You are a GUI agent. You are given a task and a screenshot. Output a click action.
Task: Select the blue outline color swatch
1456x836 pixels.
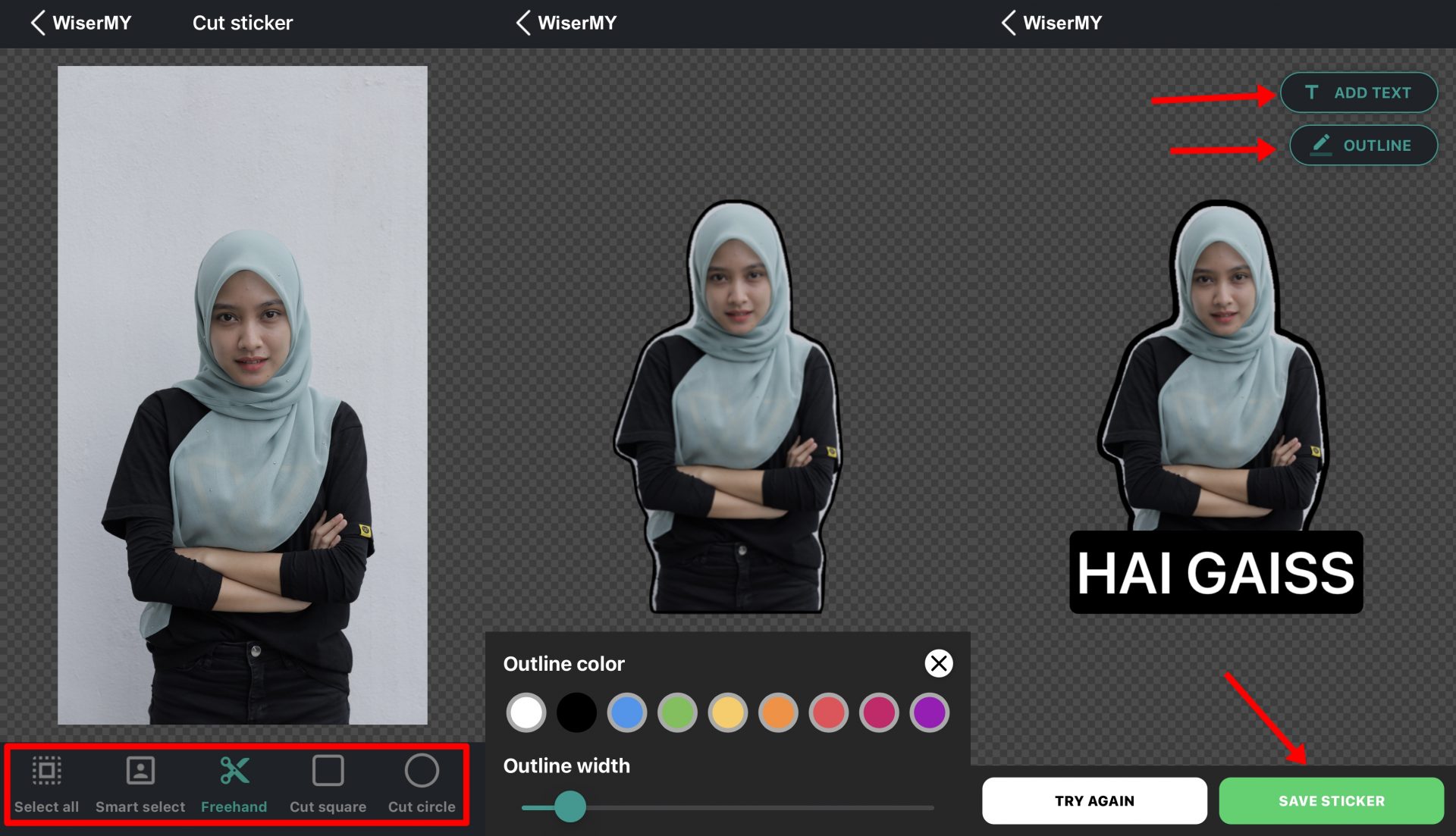627,712
